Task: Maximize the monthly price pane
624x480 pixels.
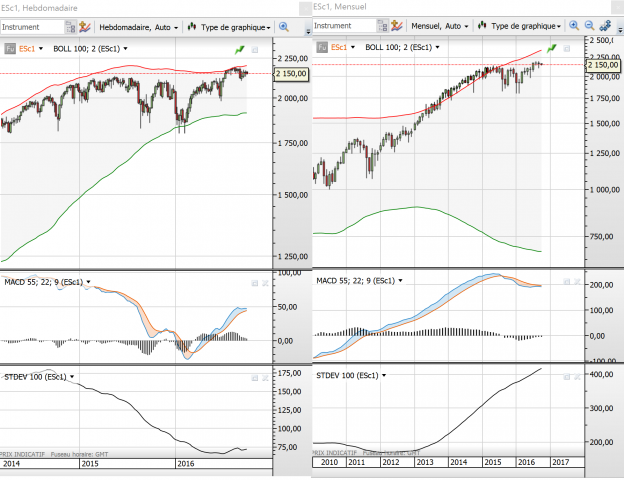Action: coord(567,49)
